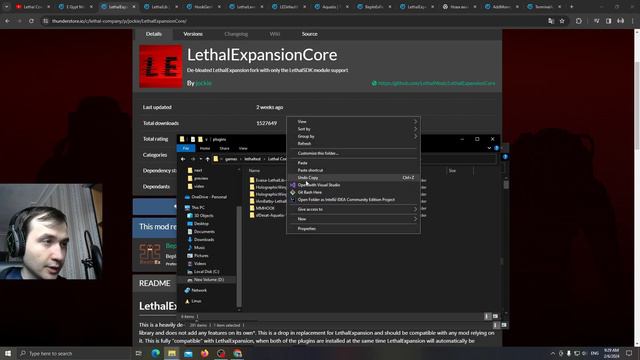
Task: Click translate page icon in address bar
Action: point(551,21)
